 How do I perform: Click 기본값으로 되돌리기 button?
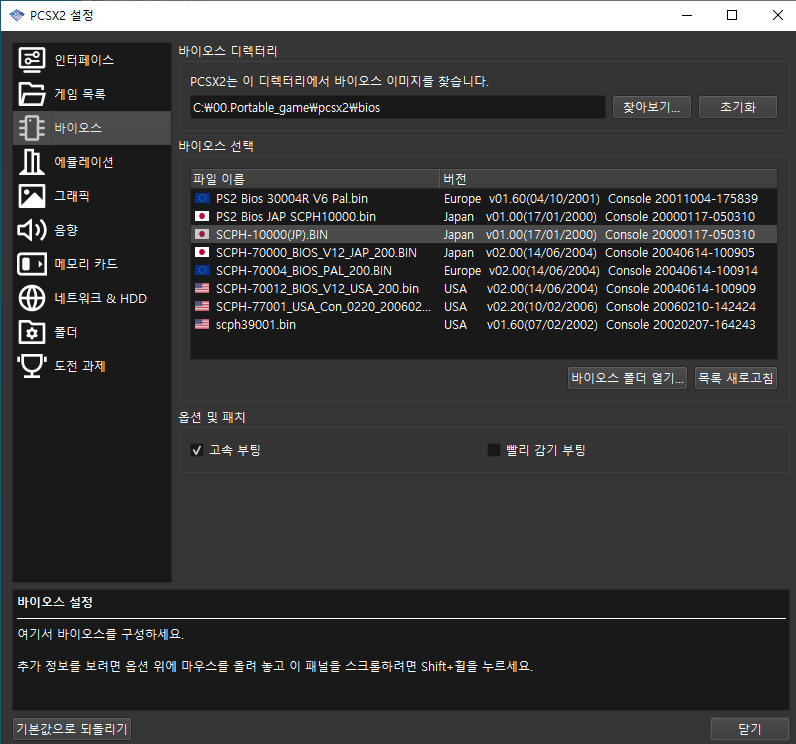point(72,729)
